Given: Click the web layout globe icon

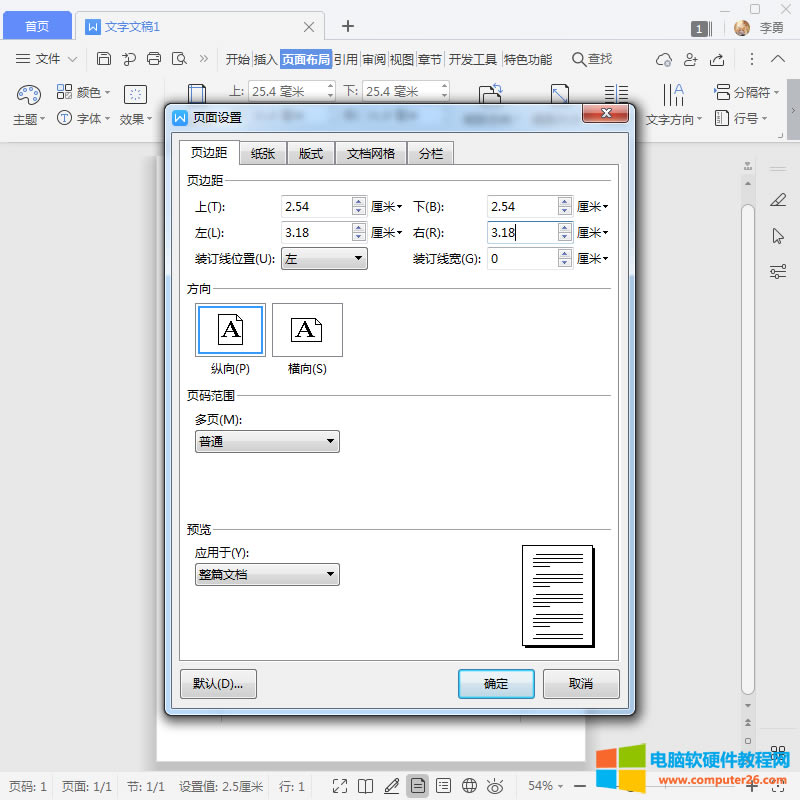Looking at the screenshot, I should click(x=469, y=786).
